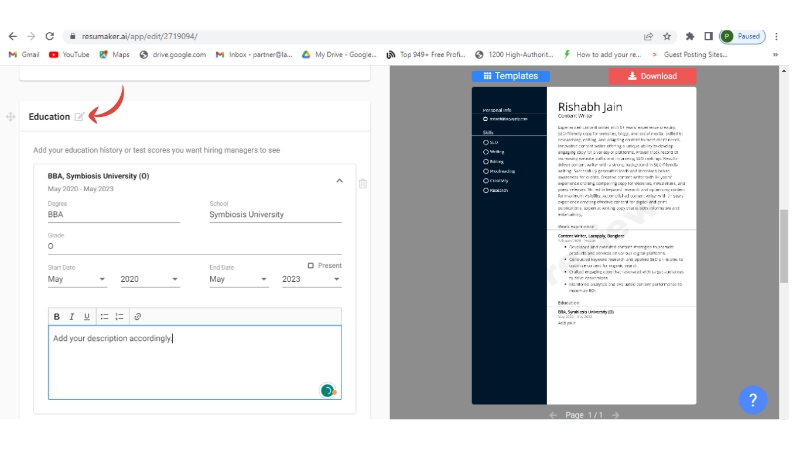
Task: Insert a numbered list in description
Action: click(120, 316)
